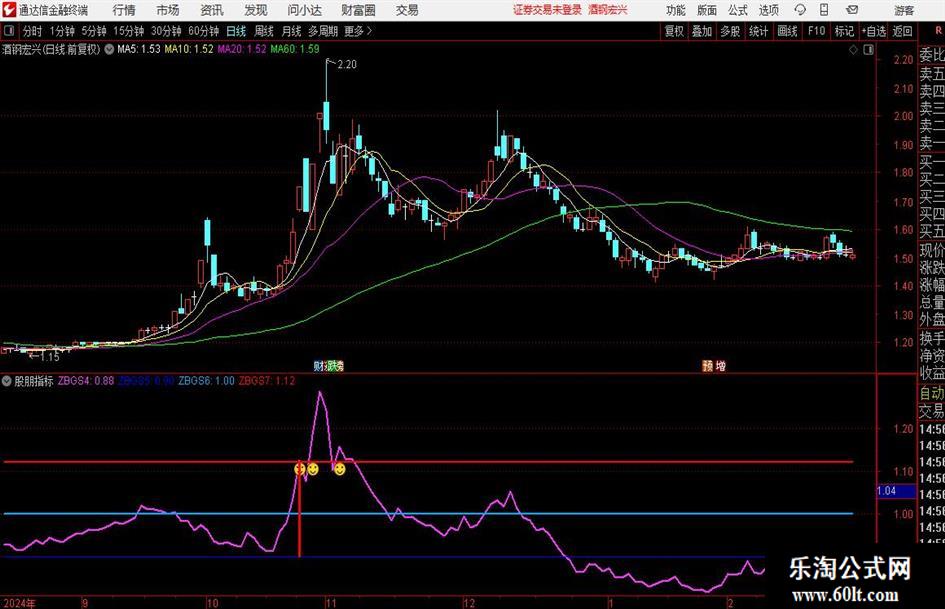The height and width of the screenshot is (609, 945).
Task: Click the 多股 toolbar button
Action: 730,31
